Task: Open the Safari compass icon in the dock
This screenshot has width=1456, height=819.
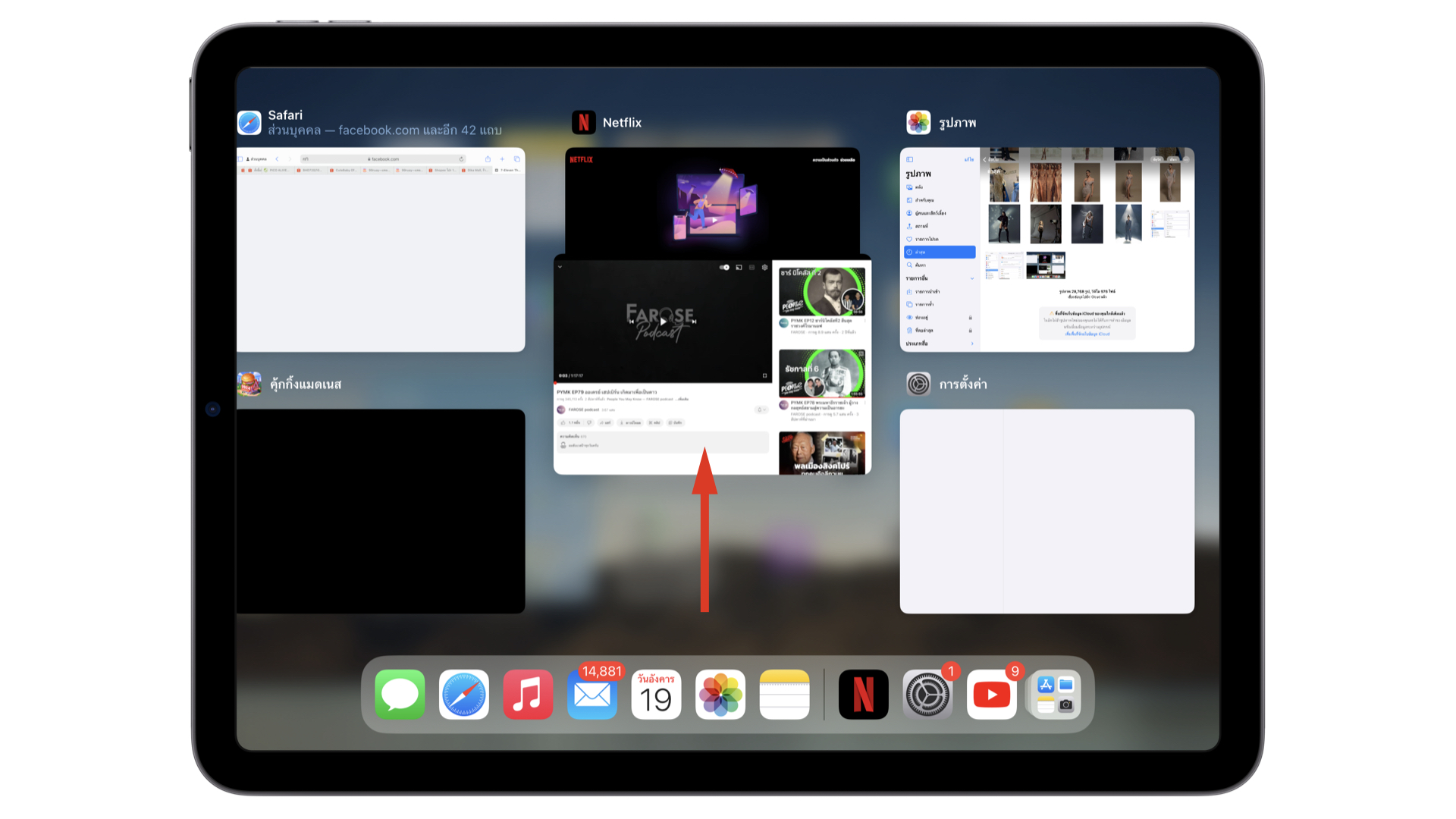Action: pos(464,694)
